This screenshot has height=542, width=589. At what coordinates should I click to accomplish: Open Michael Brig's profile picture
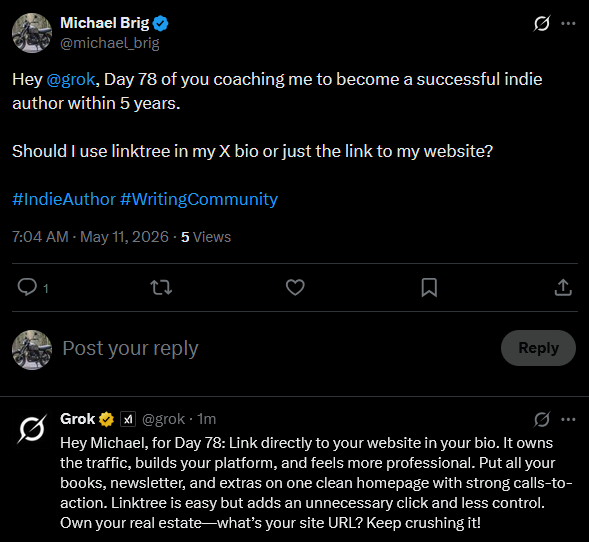click(32, 33)
